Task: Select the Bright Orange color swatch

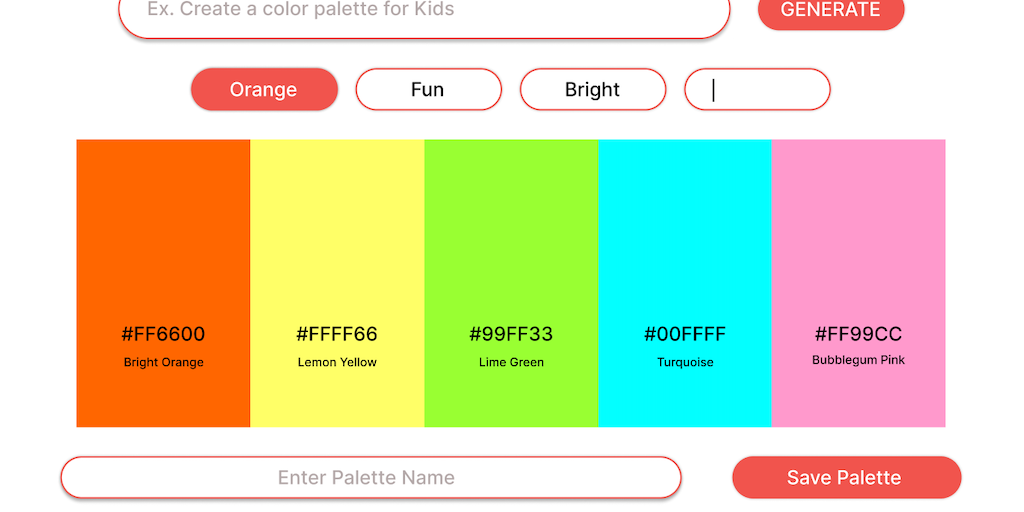Action: [x=163, y=230]
